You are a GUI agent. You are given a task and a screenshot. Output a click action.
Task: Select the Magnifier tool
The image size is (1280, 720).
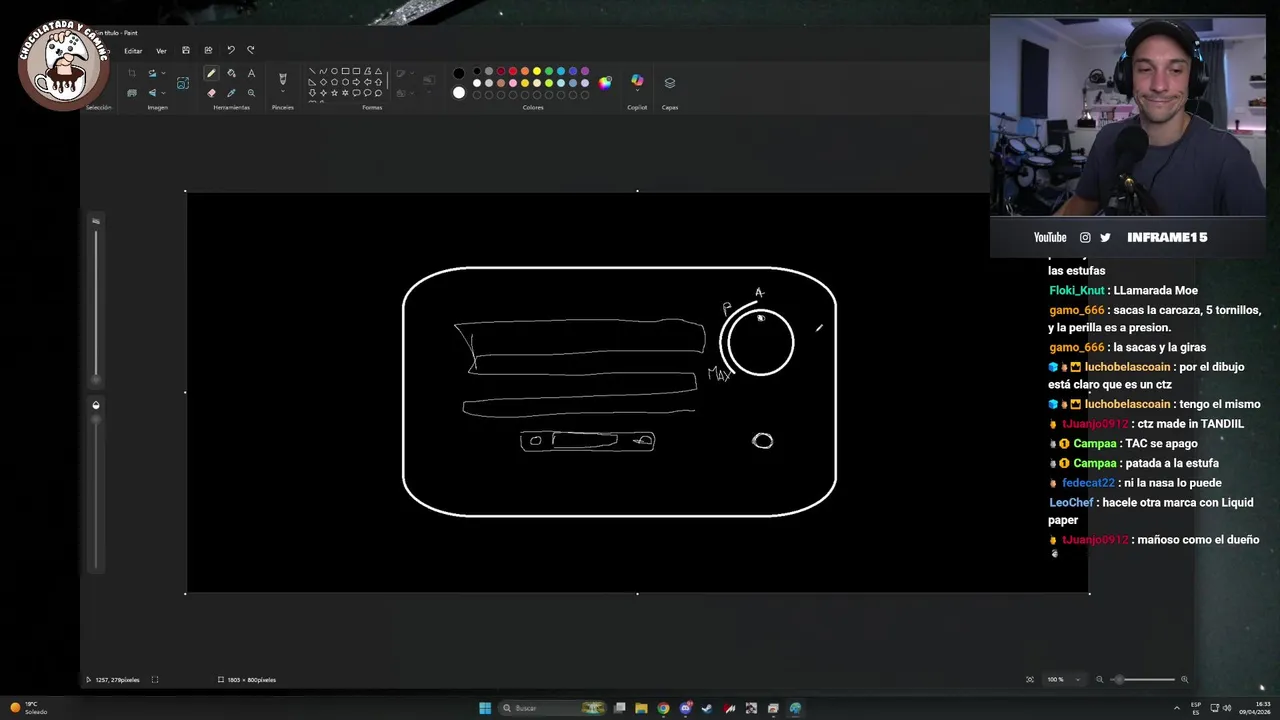click(251, 93)
